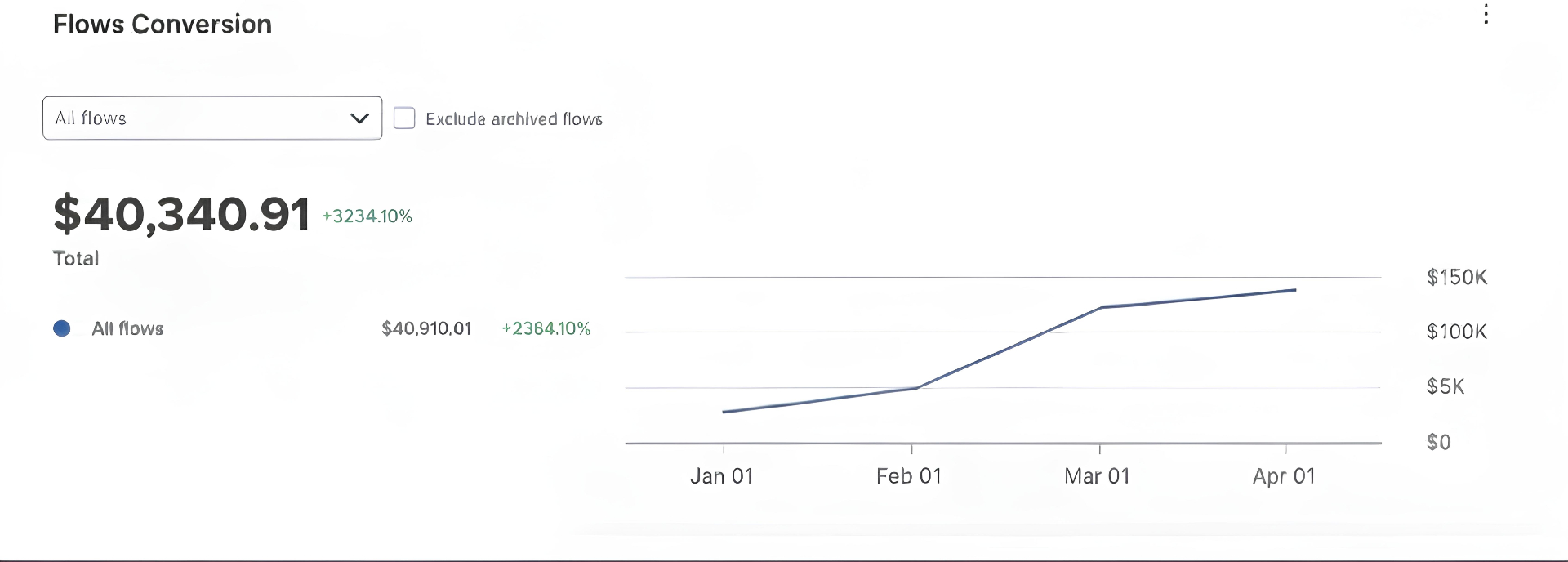Screen dimensions: 1568x562
Task: Click the Apr 01 axis label
Action: 1284,476
